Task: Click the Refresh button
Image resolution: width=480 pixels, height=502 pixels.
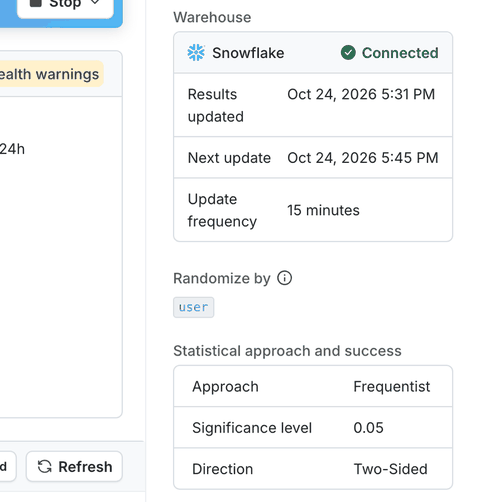Action: (x=74, y=466)
